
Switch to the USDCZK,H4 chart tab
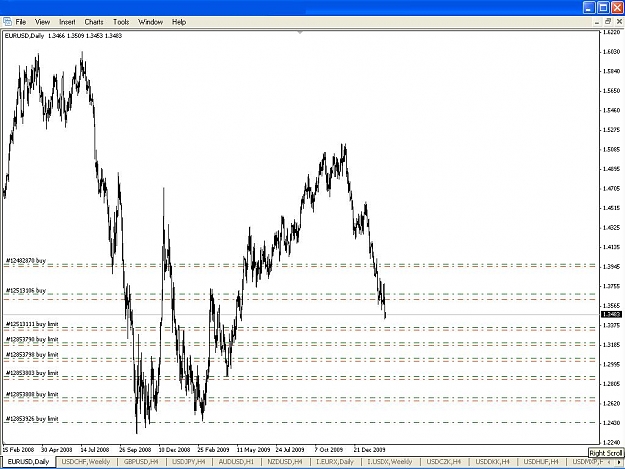tap(443, 461)
